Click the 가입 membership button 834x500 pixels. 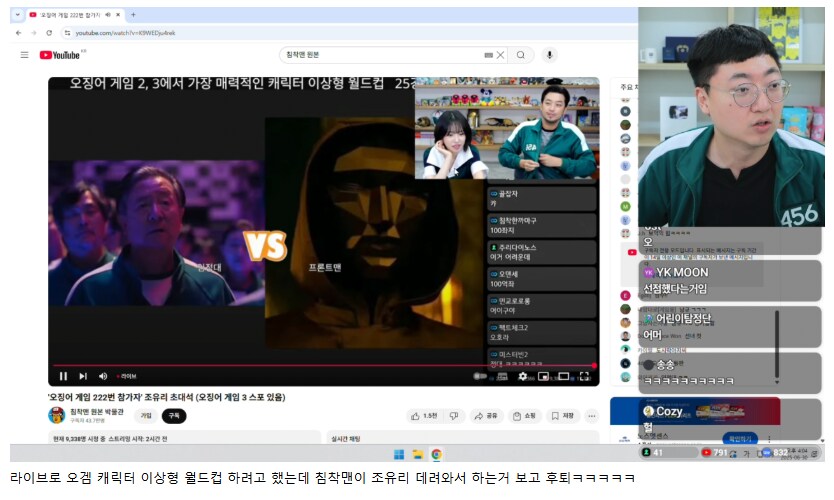pyautogui.click(x=146, y=415)
